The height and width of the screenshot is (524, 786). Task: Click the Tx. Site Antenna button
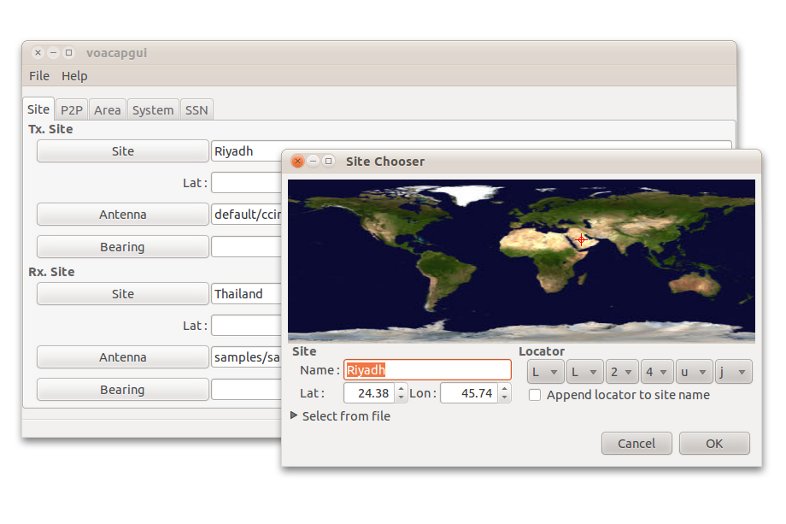coord(122,214)
